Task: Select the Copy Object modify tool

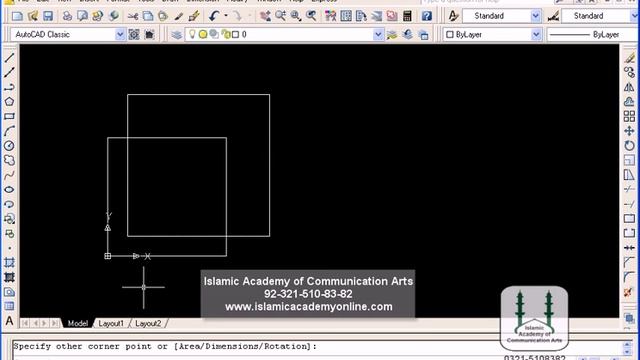Action: click(629, 73)
